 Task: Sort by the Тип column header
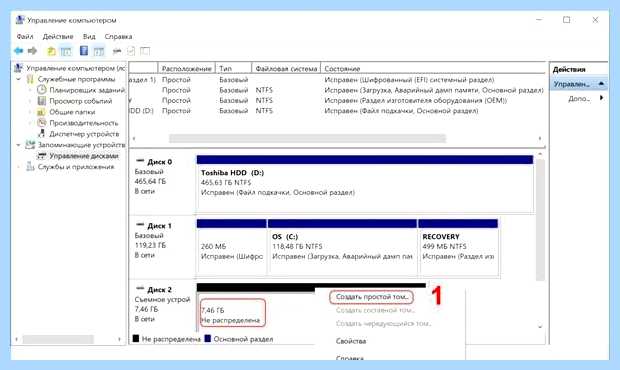[x=234, y=68]
